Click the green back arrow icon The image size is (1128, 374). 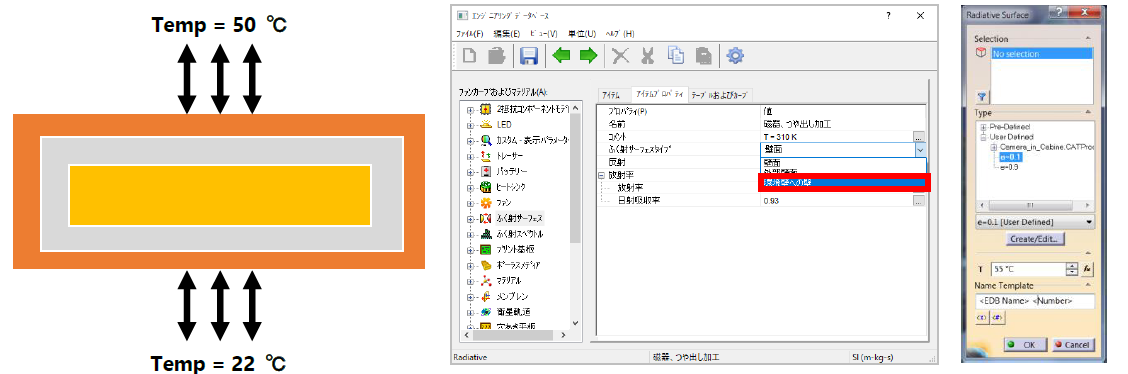click(561, 55)
